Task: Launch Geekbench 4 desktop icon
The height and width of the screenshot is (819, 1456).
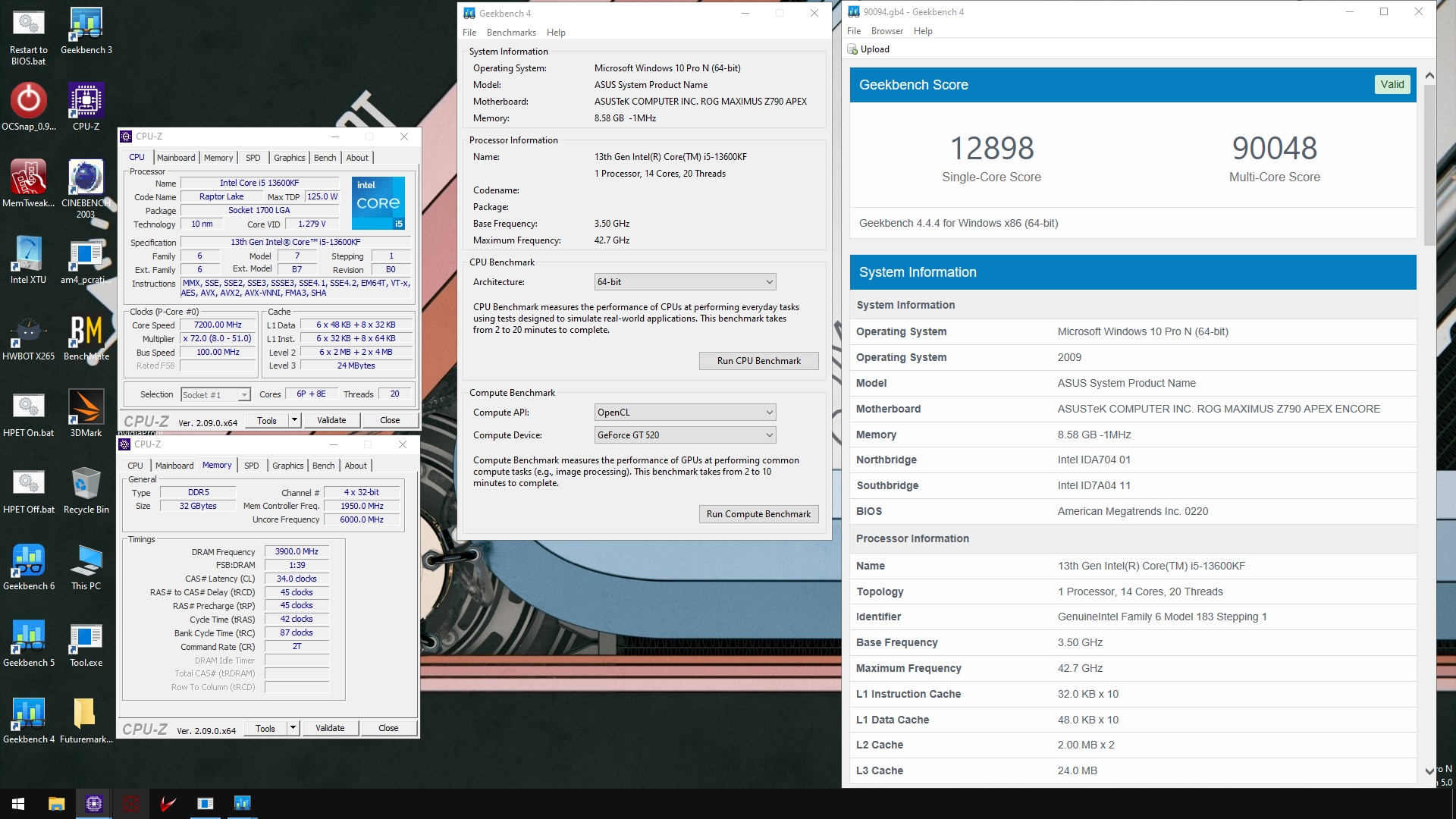Action: [x=28, y=720]
